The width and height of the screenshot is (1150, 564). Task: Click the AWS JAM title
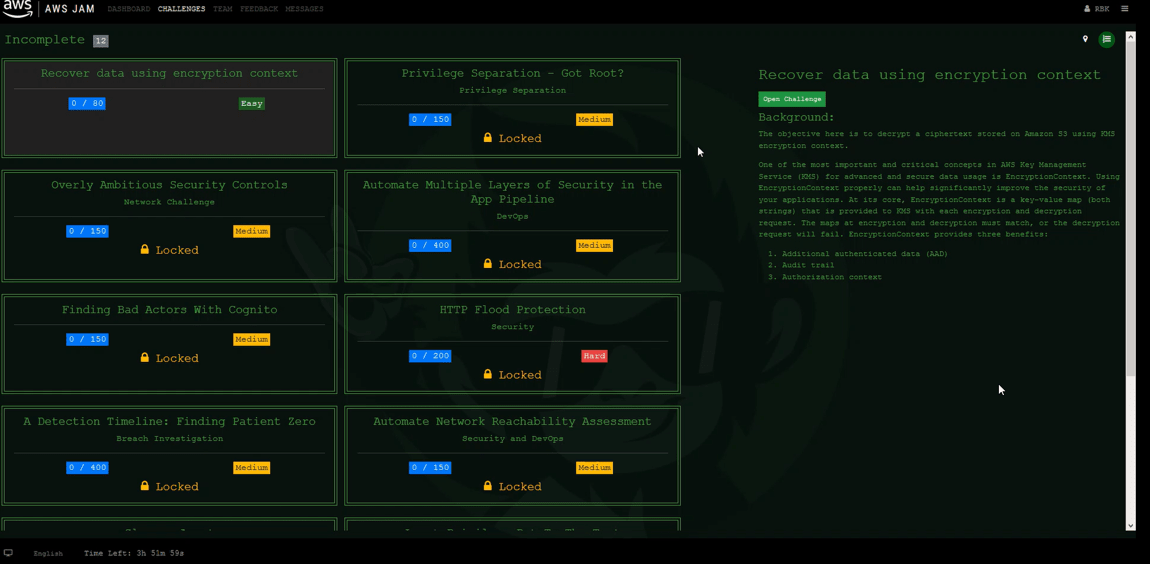pyautogui.click(x=70, y=9)
